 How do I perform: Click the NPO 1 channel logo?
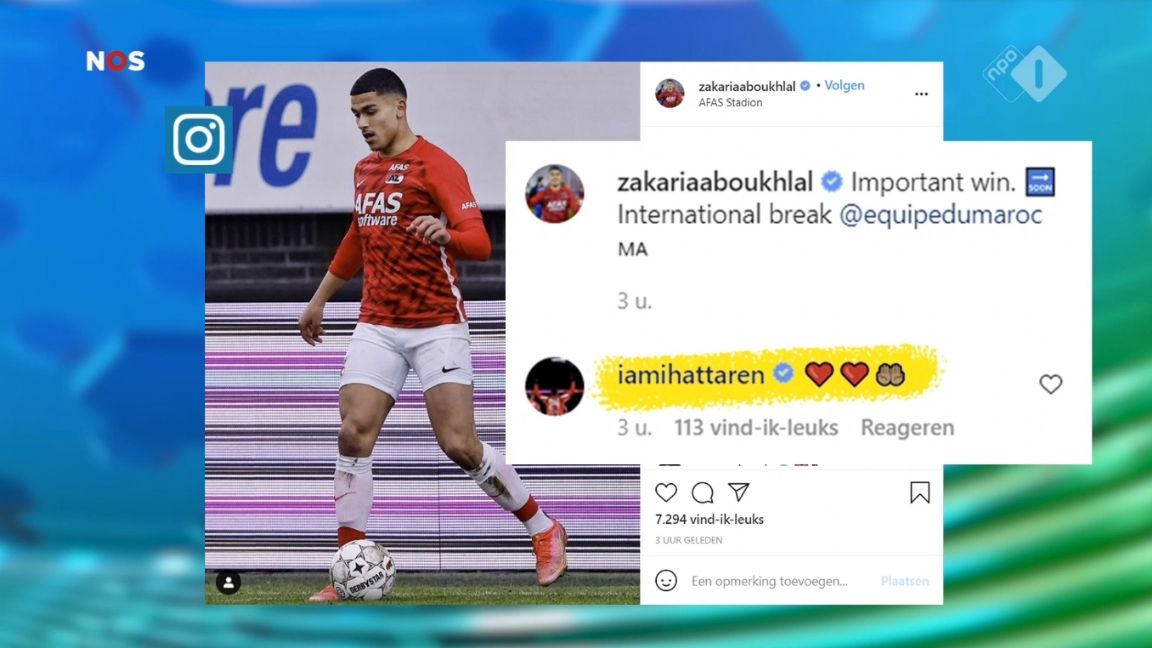click(1025, 73)
